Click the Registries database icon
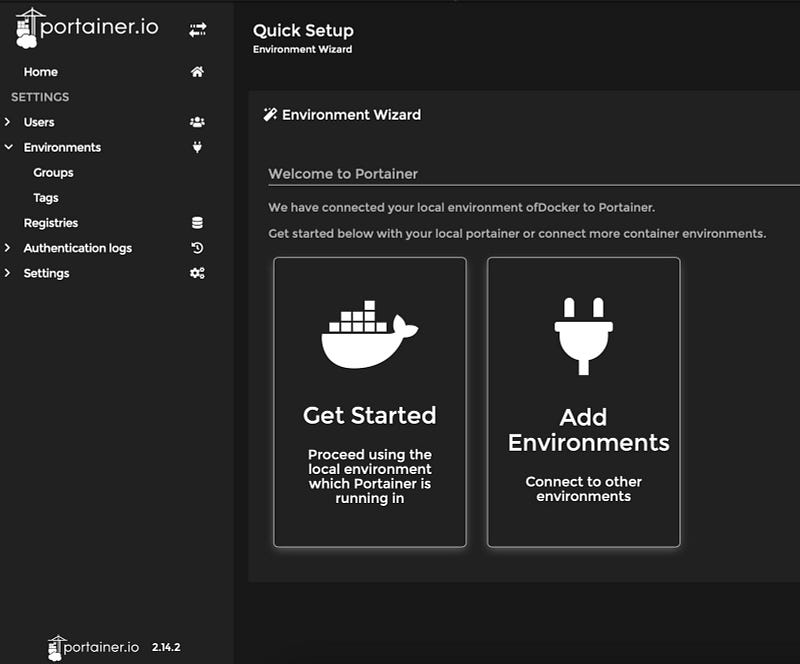Image resolution: width=800 pixels, height=664 pixels. [x=197, y=223]
